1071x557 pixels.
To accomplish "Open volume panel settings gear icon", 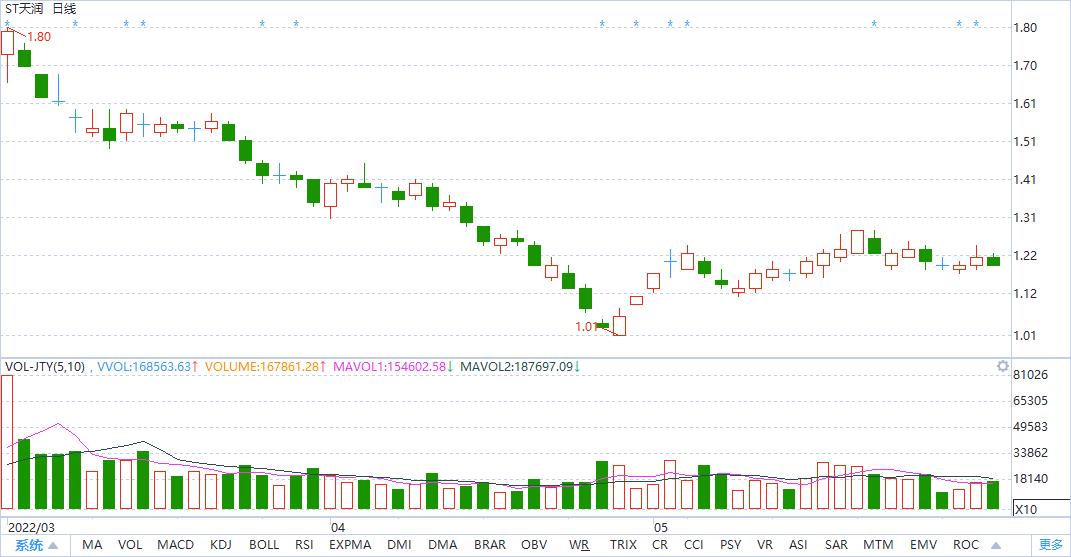I will (x=1002, y=366).
